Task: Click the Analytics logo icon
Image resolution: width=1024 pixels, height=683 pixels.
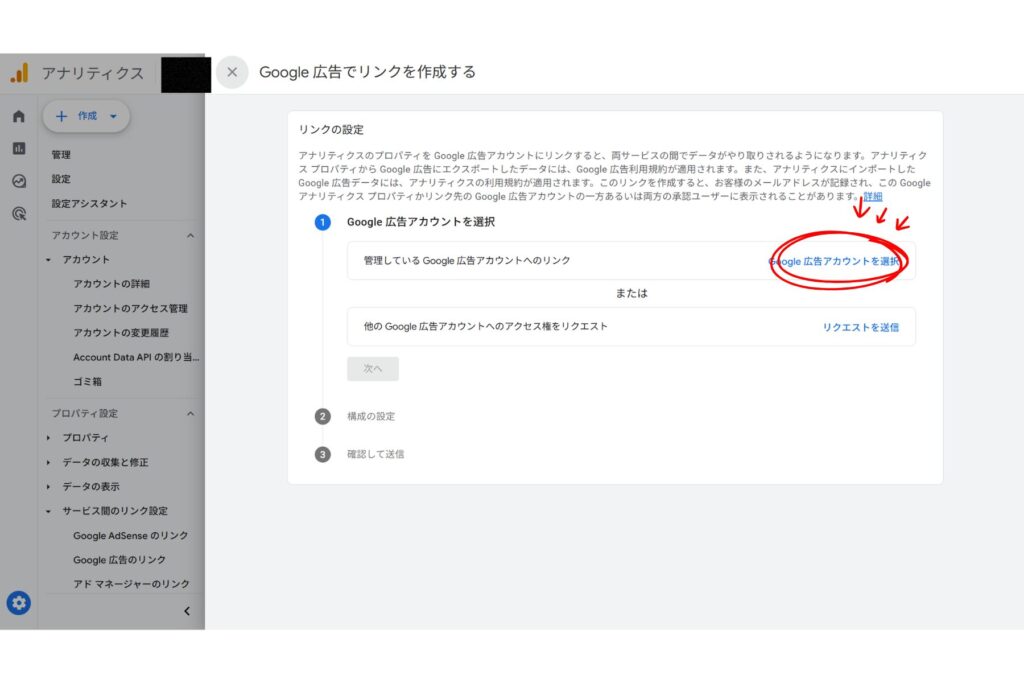Action: coord(19,73)
